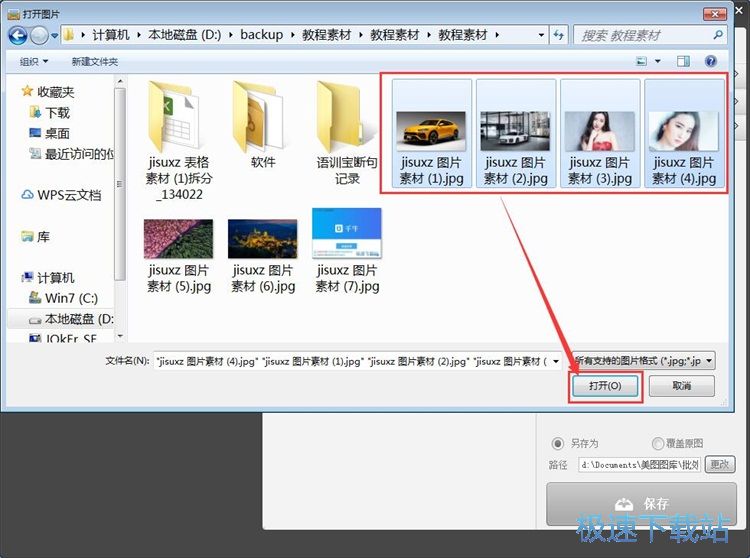Select 下载 in the favorites list
Screen dimensions: 750x558
(x=50, y=112)
